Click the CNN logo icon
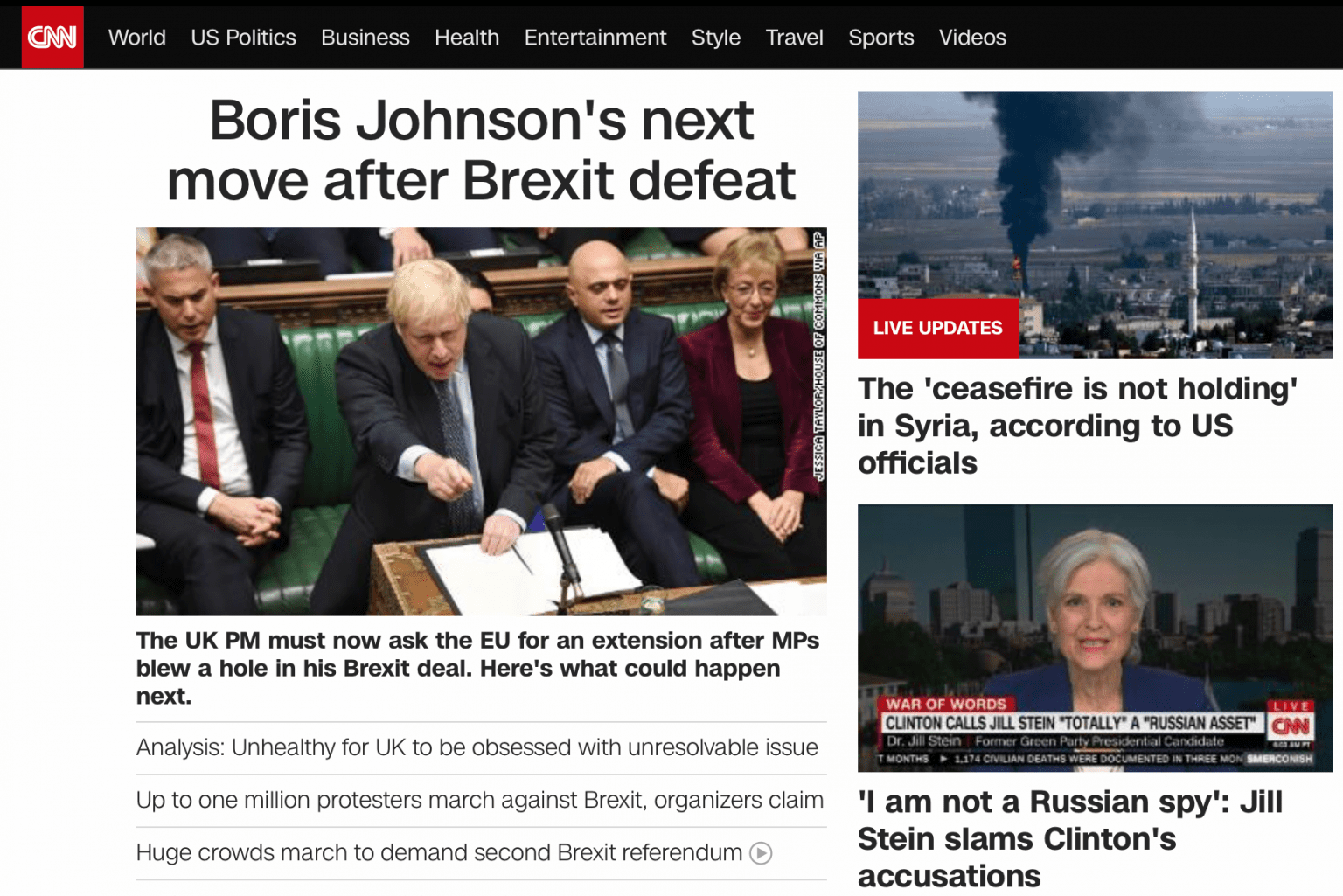This screenshot has width=1343, height=896. [x=52, y=37]
